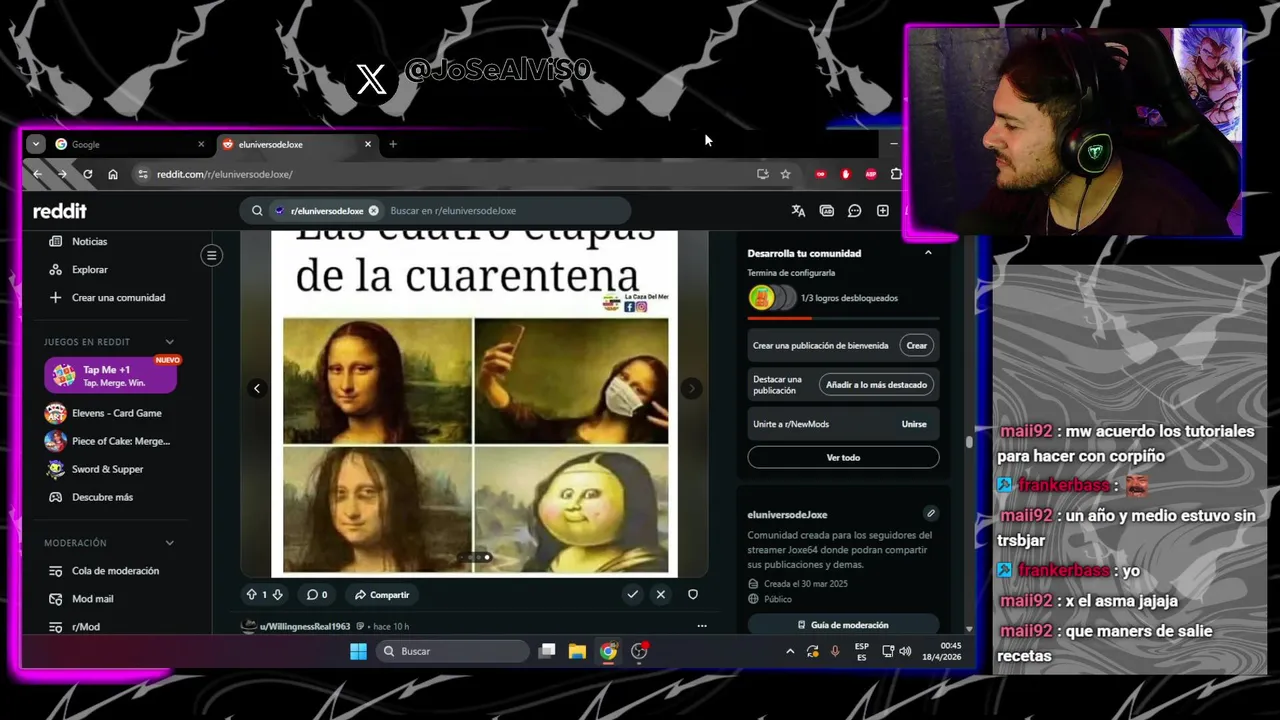
Task: Show previous image in the gallery
Action: tap(257, 388)
